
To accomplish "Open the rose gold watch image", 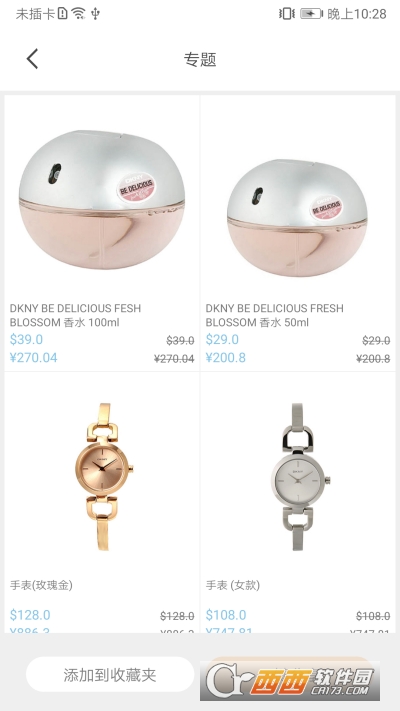I will (x=104, y=477).
